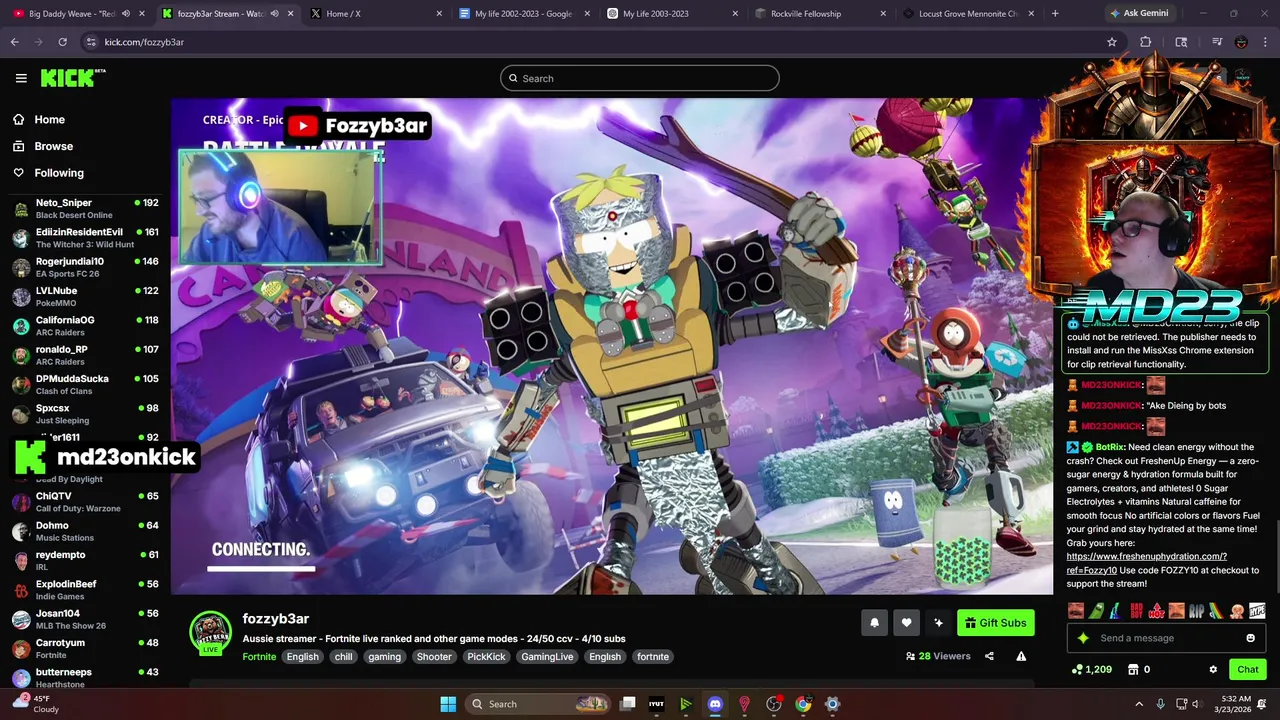Click the GamingLive tag

tap(547, 657)
